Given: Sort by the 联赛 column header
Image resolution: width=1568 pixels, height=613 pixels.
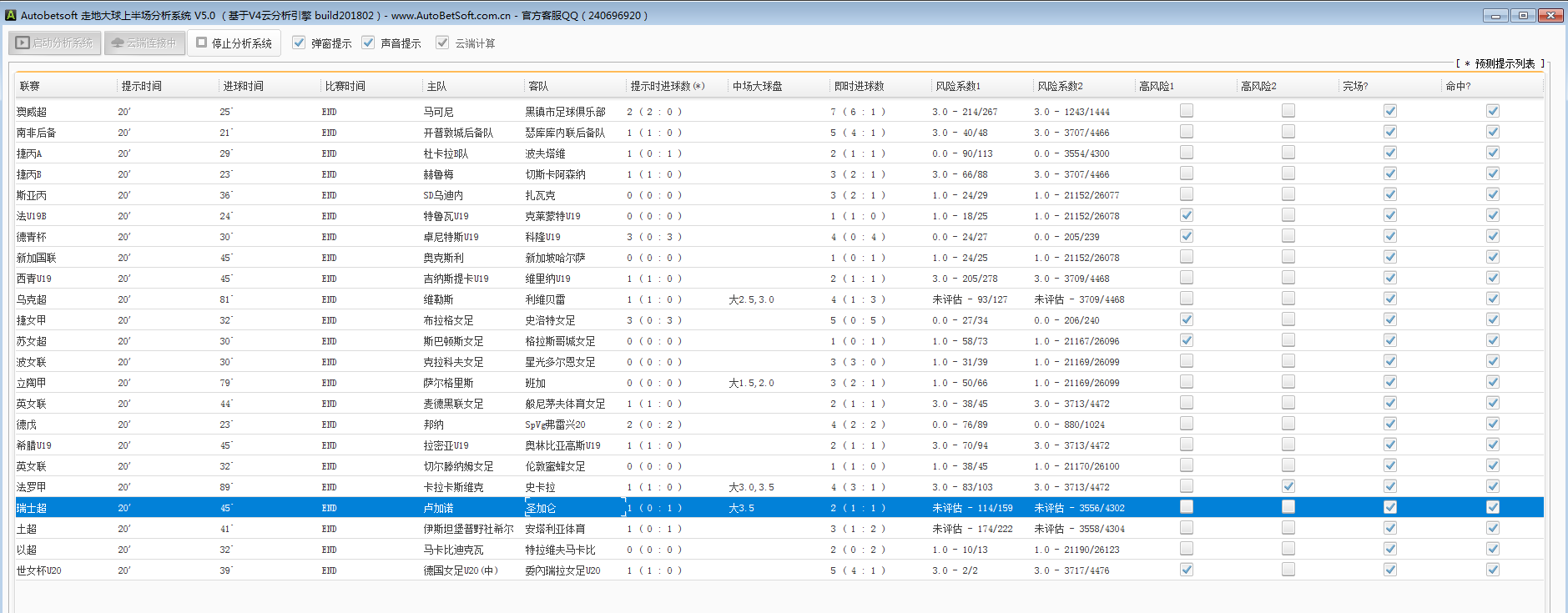Looking at the screenshot, I should 30,86.
